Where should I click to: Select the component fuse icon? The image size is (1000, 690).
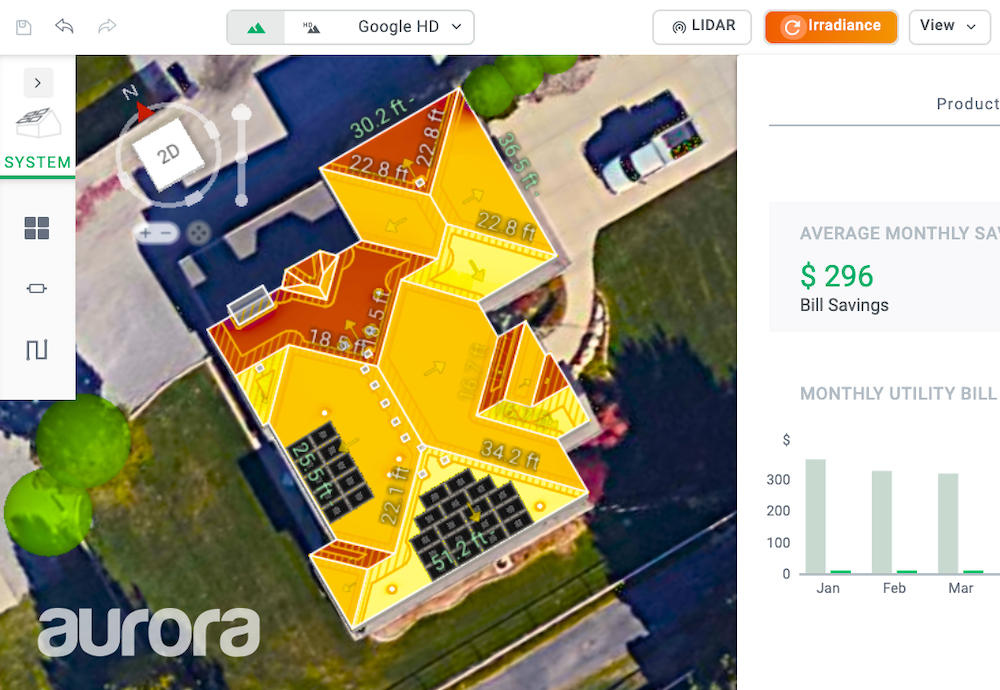(37, 288)
